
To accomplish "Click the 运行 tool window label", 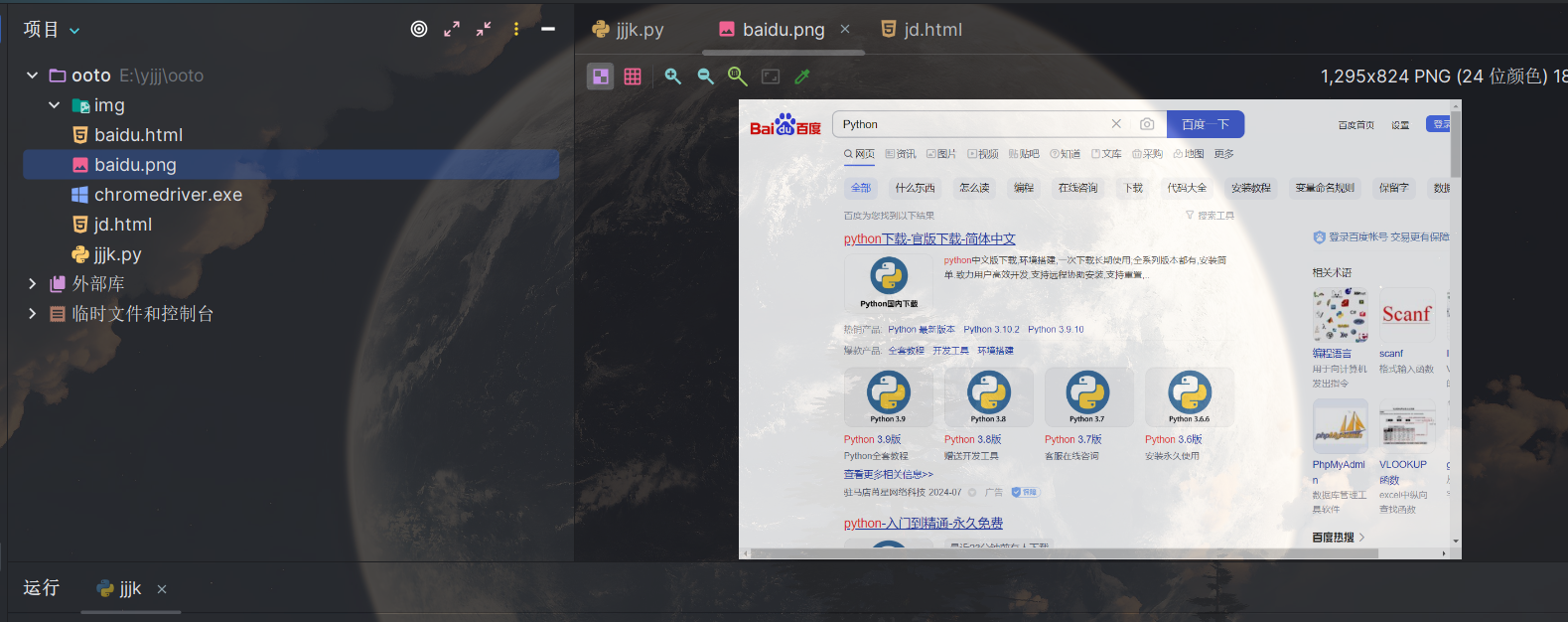I will pyautogui.click(x=42, y=588).
